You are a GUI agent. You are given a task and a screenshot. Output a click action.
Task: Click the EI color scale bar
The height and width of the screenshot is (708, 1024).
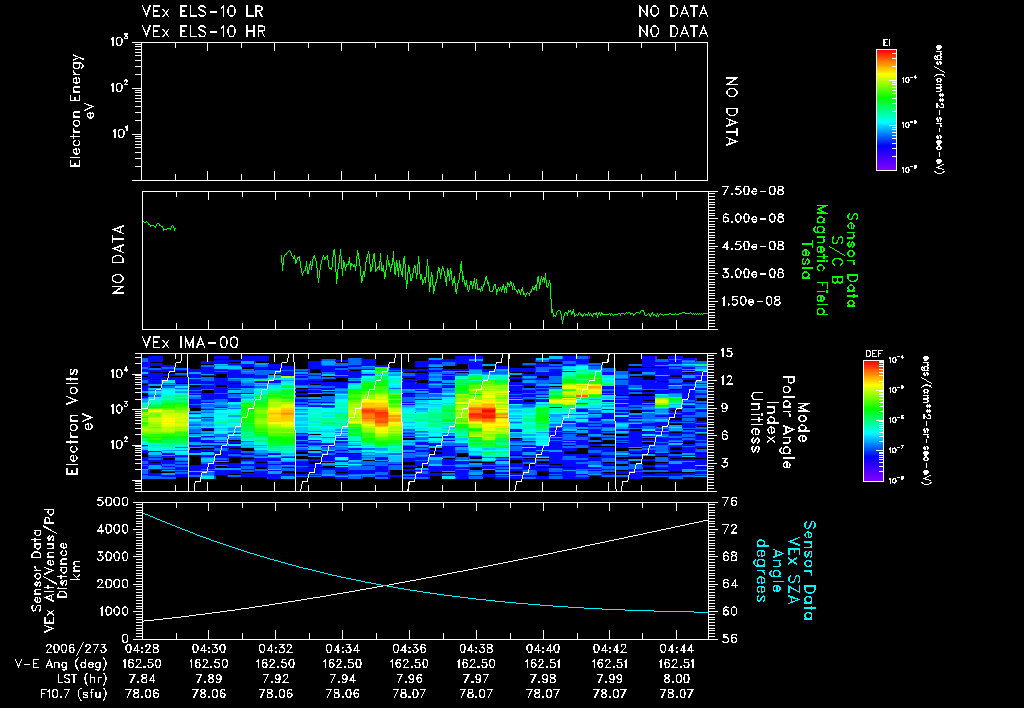(x=886, y=110)
